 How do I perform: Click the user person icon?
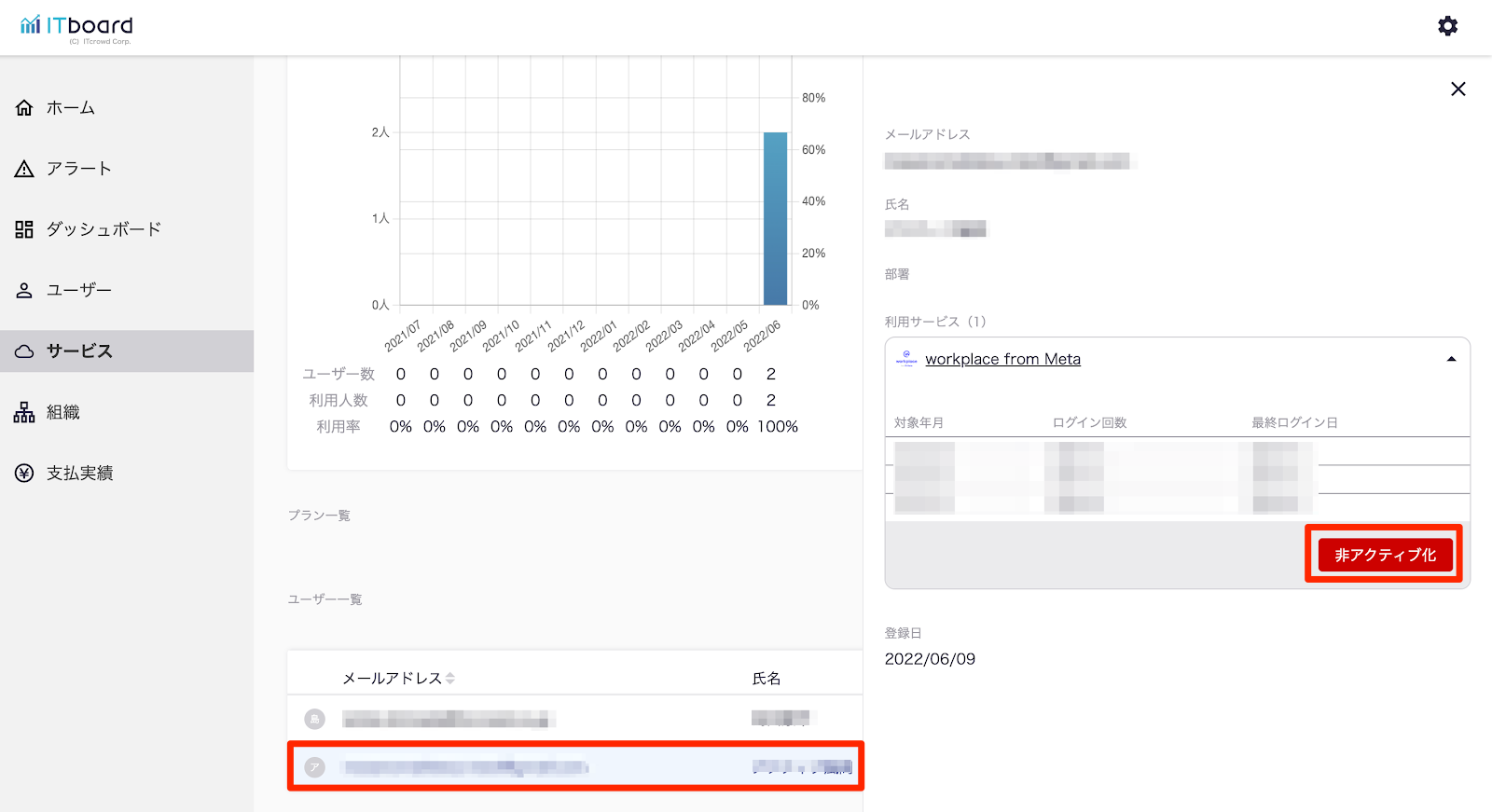tap(24, 290)
